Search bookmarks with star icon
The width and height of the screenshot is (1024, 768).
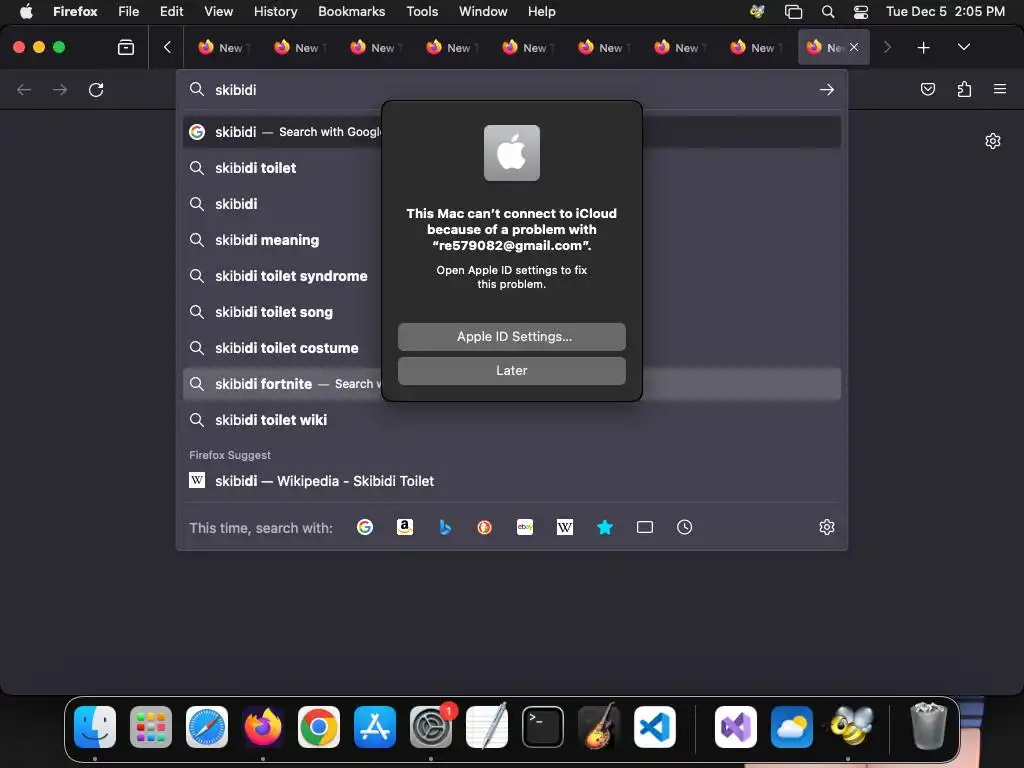(x=605, y=527)
